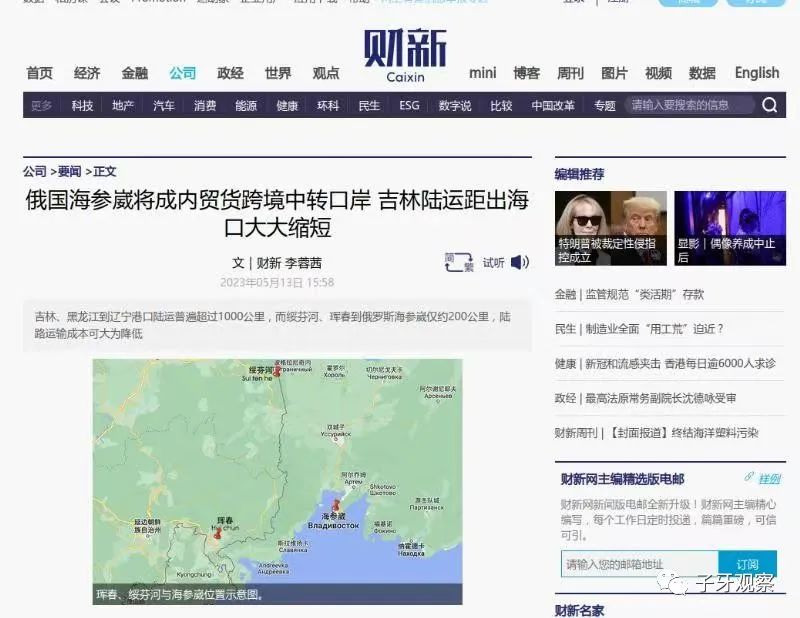
Task: Click the Vladivostok red pin on map
Action: (x=336, y=506)
